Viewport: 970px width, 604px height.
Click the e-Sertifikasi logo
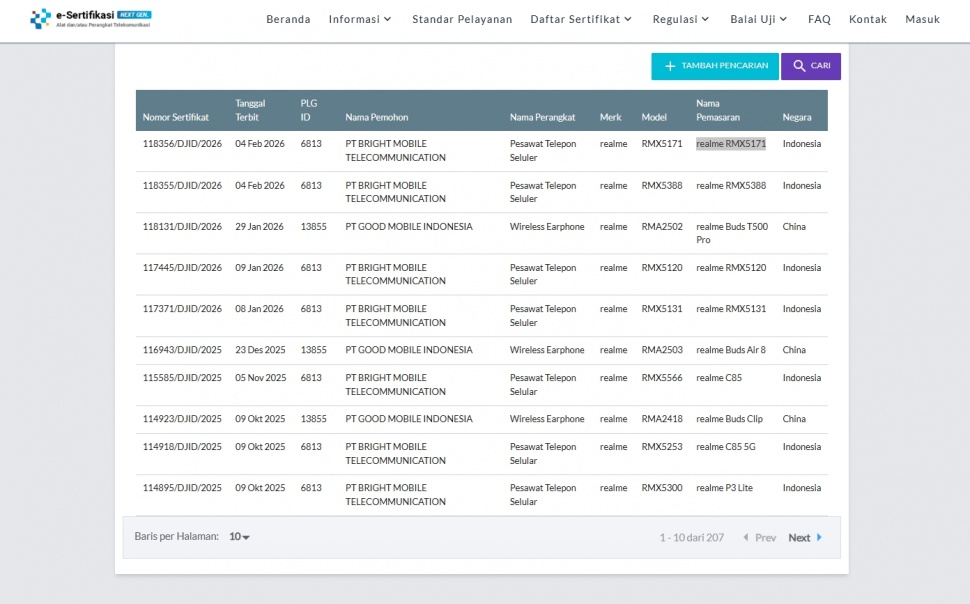tap(91, 18)
